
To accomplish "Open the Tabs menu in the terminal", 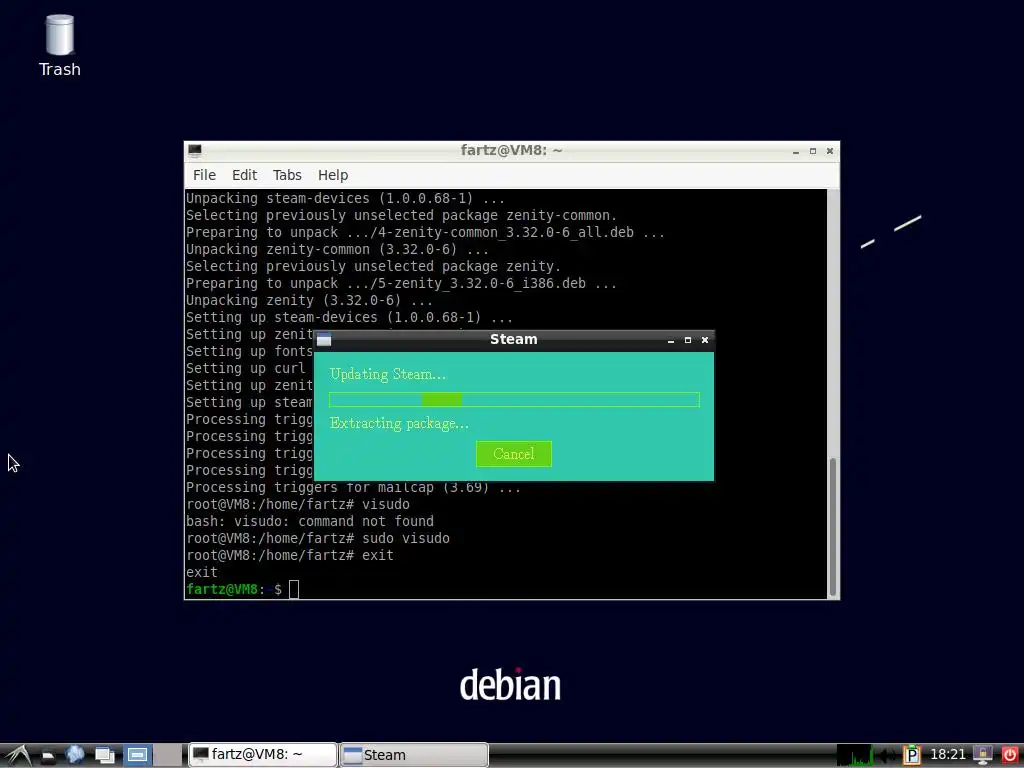I will click(287, 175).
